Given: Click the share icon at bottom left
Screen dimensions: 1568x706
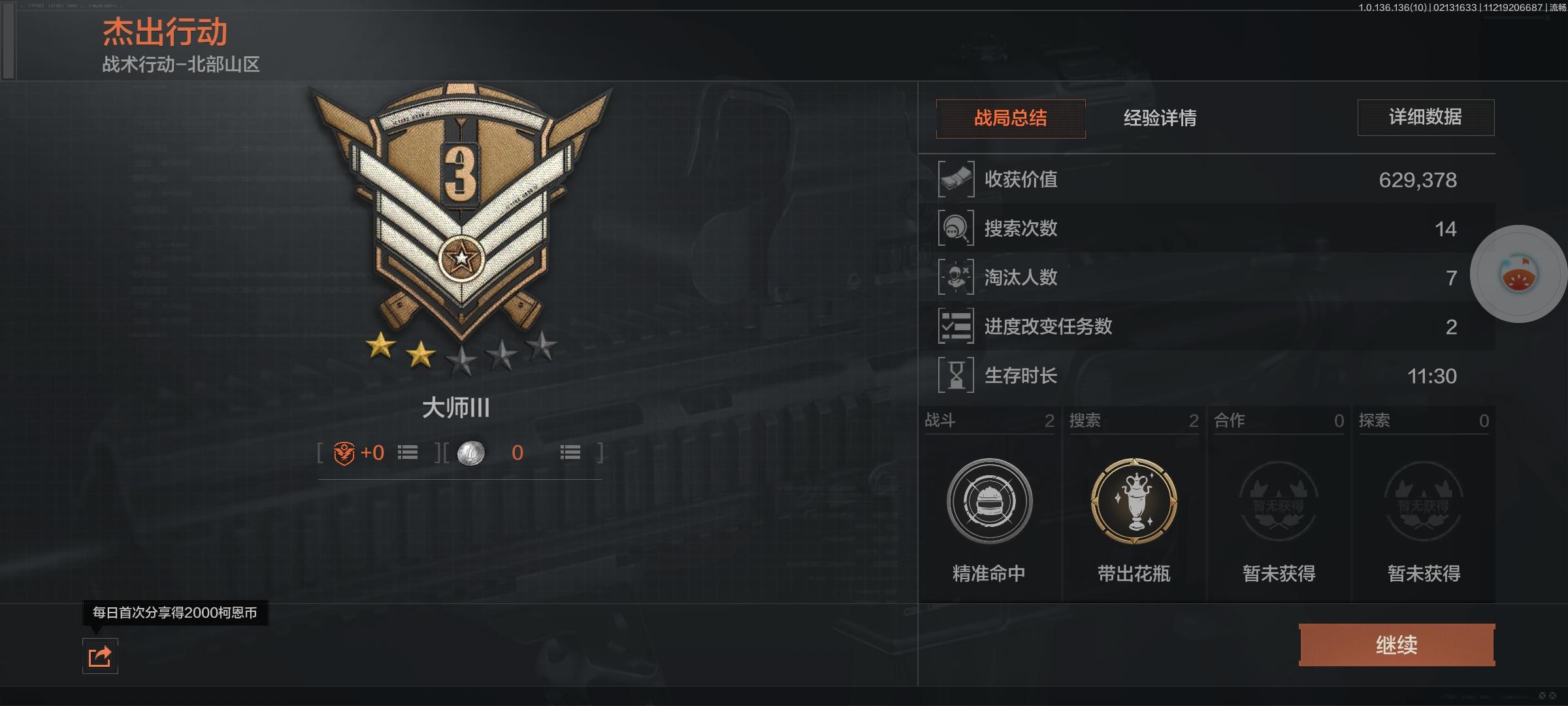Looking at the screenshot, I should [x=100, y=656].
